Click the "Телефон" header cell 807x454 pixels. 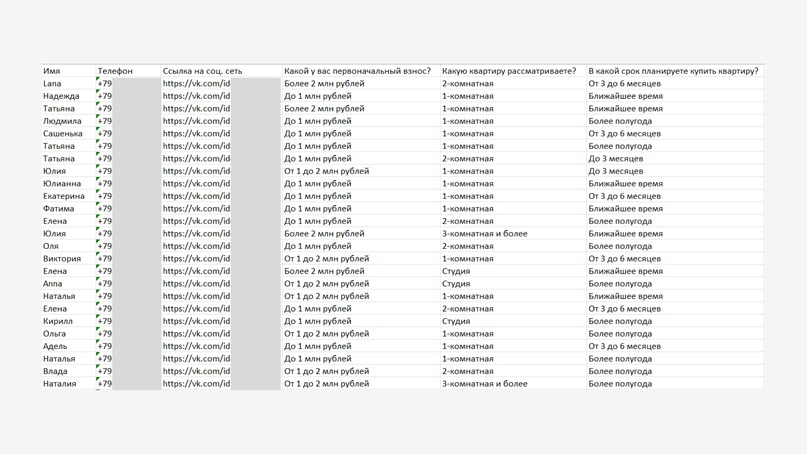(x=115, y=71)
